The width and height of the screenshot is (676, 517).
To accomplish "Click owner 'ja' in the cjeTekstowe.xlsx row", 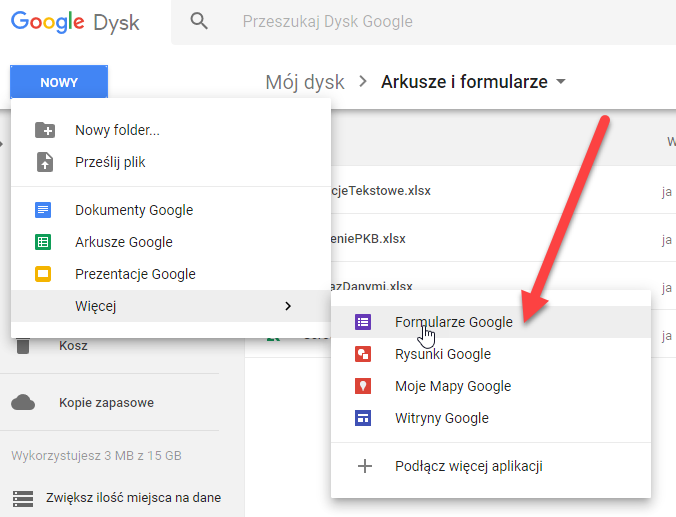I will click(667, 192).
